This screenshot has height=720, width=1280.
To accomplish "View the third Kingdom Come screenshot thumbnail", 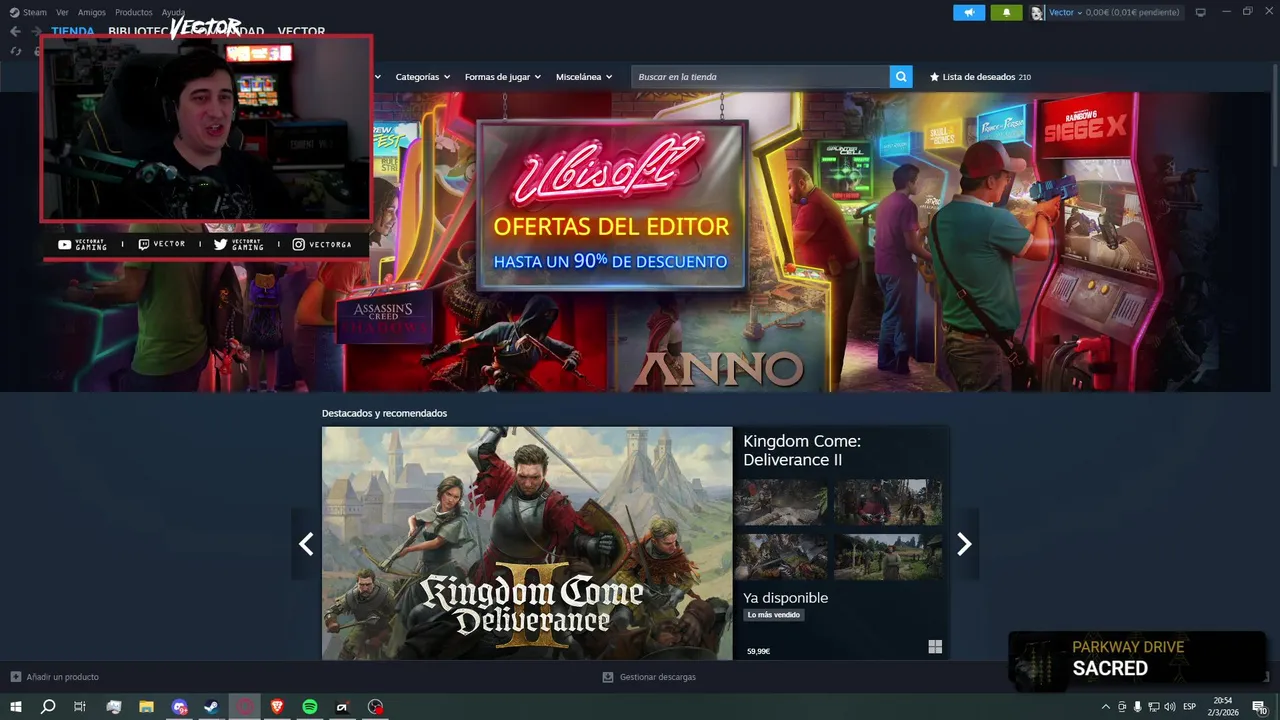I will point(781,556).
